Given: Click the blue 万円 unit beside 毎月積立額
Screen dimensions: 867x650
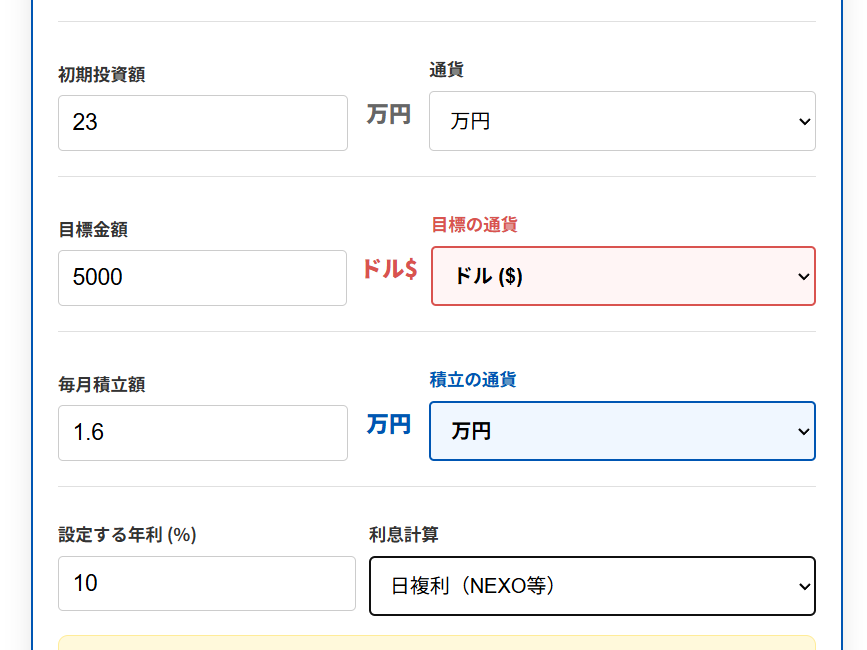Looking at the screenshot, I should [388, 424].
